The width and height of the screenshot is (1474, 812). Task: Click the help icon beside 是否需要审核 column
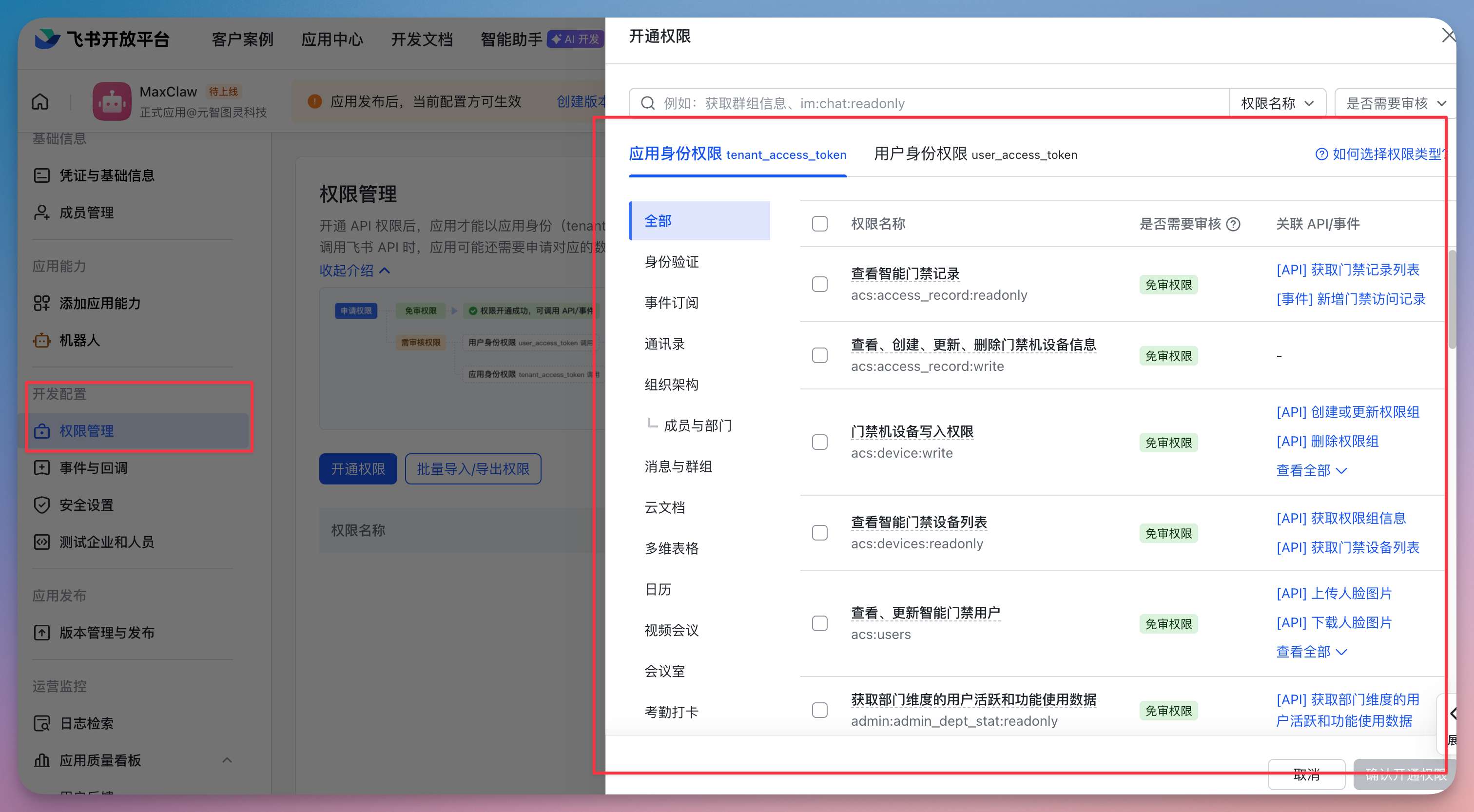pyautogui.click(x=1234, y=224)
